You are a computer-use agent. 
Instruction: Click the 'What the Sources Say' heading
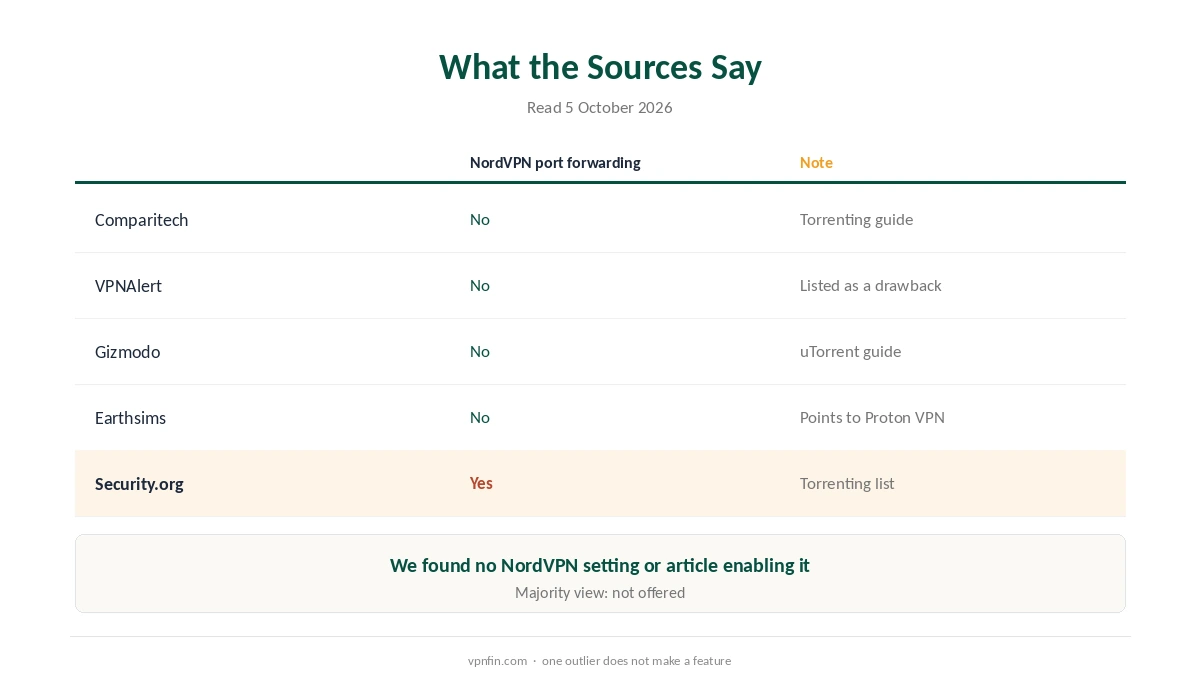pos(600,67)
